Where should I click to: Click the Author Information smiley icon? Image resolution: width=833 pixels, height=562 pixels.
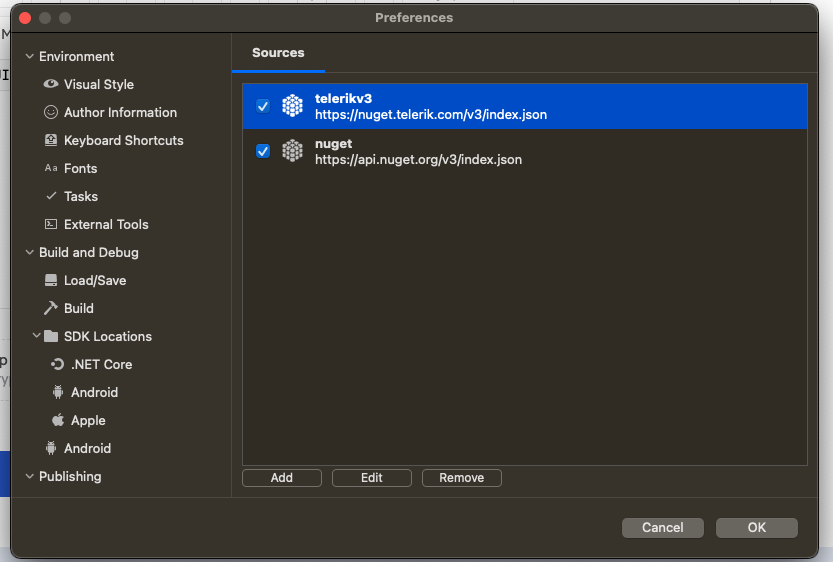tap(51, 112)
